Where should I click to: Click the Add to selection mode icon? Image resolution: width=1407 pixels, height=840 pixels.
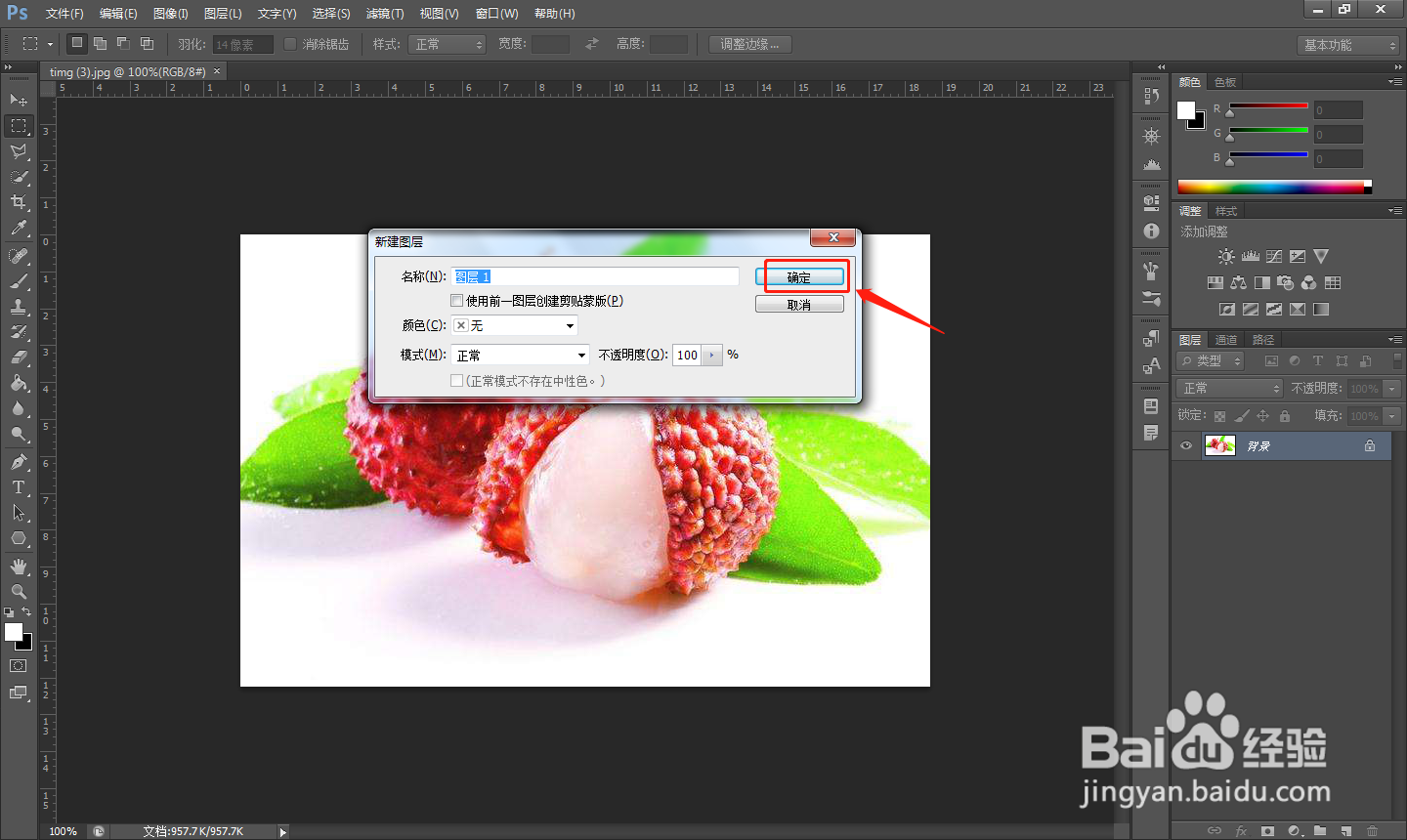(x=100, y=43)
